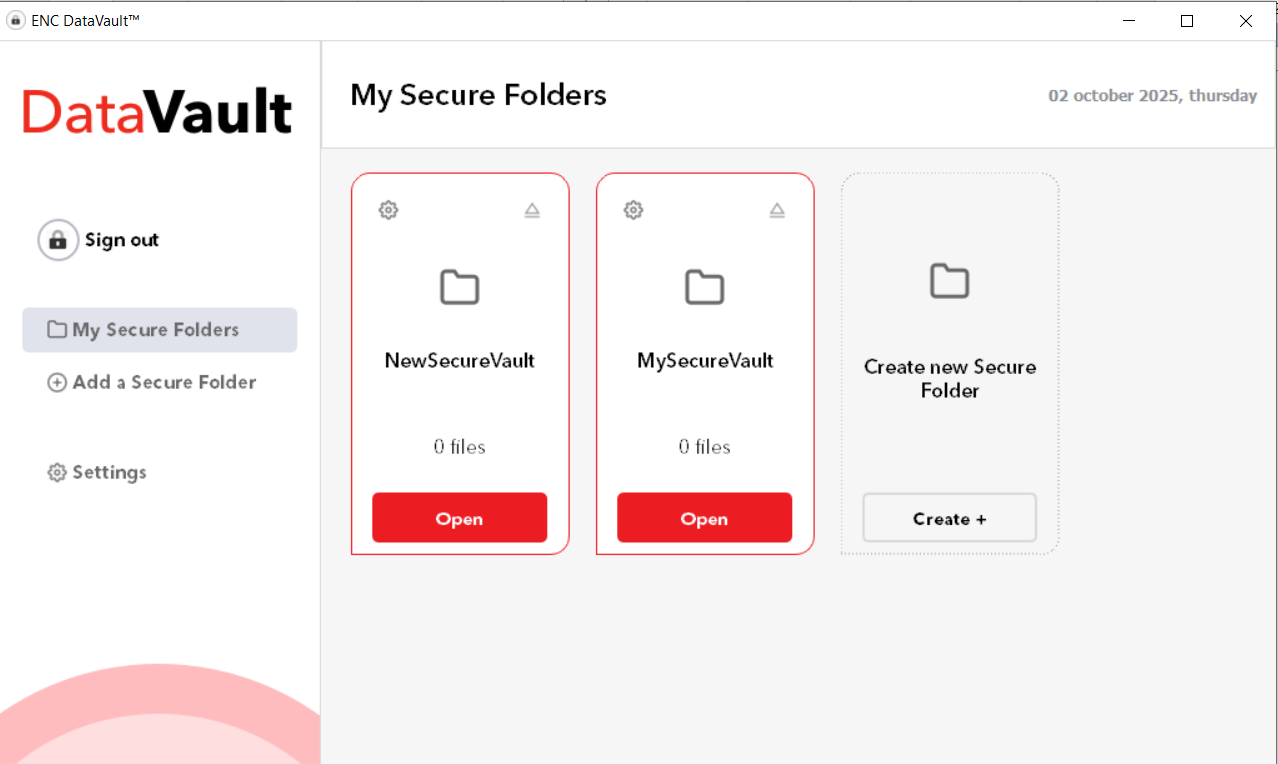Select Add a Secure Folder
The height and width of the screenshot is (764, 1278).
tap(164, 382)
